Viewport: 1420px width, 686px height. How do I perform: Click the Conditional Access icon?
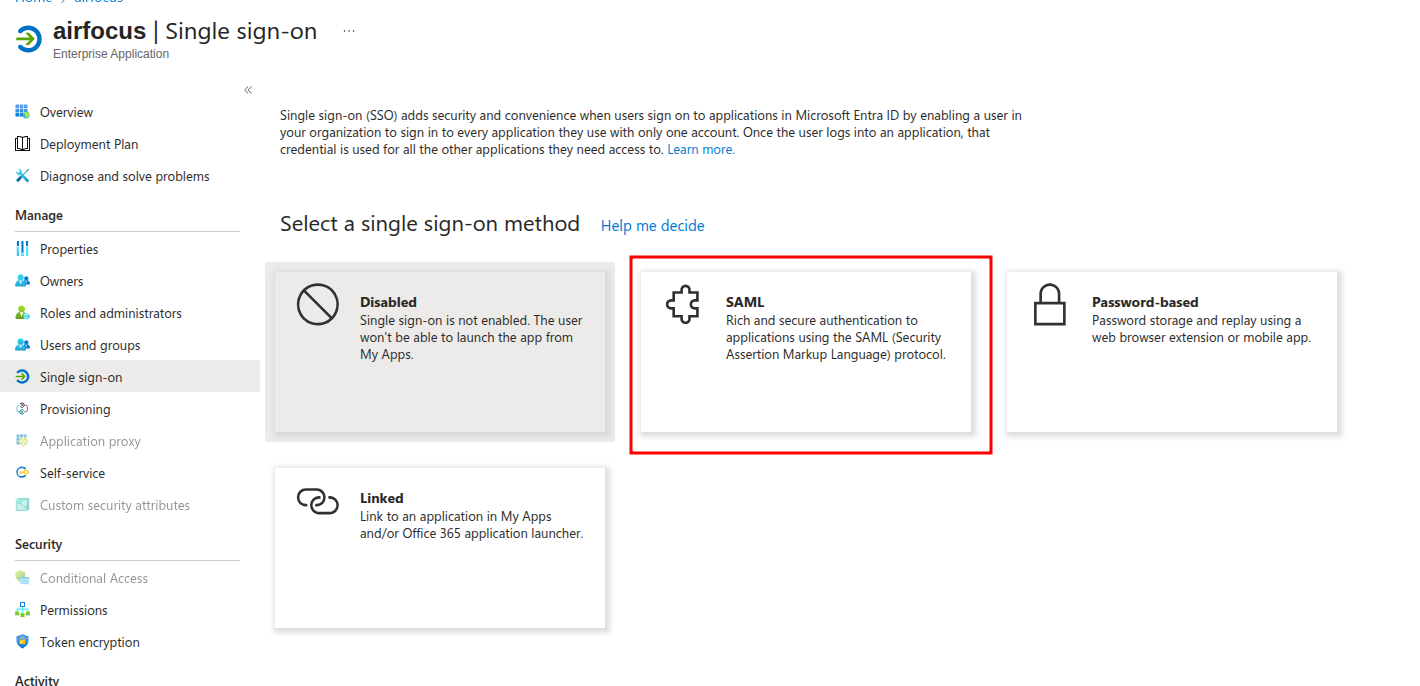pyautogui.click(x=22, y=578)
